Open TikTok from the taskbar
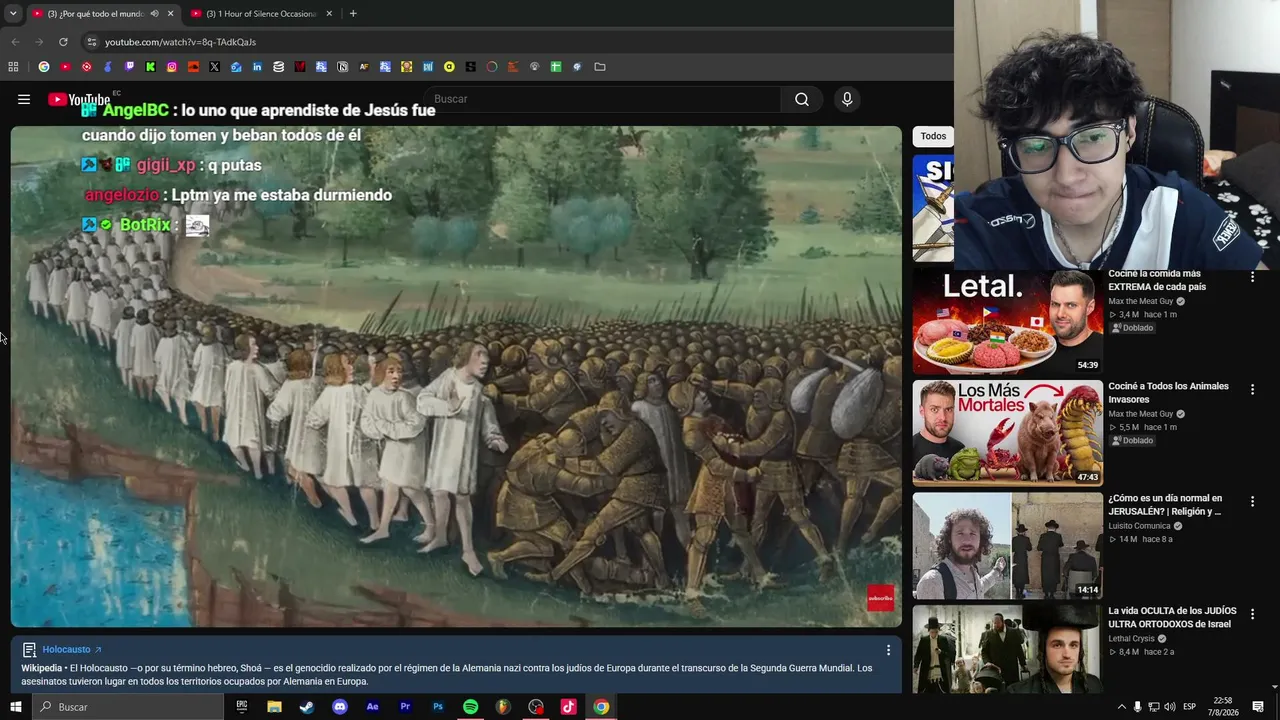The image size is (1280, 720). tap(568, 707)
